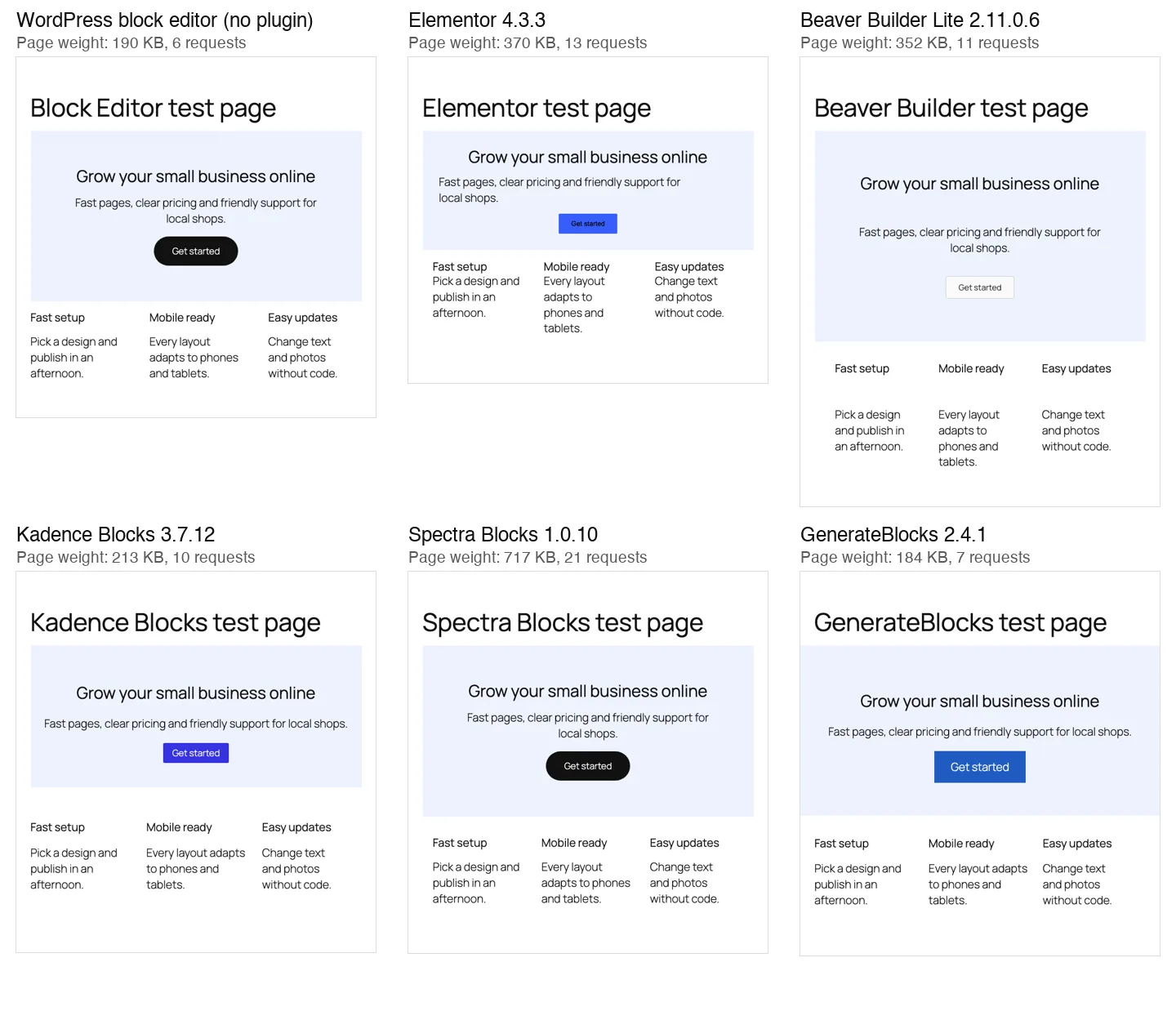Click the 'Elementor test page' heading
1176x1029 pixels.
pyautogui.click(x=537, y=109)
